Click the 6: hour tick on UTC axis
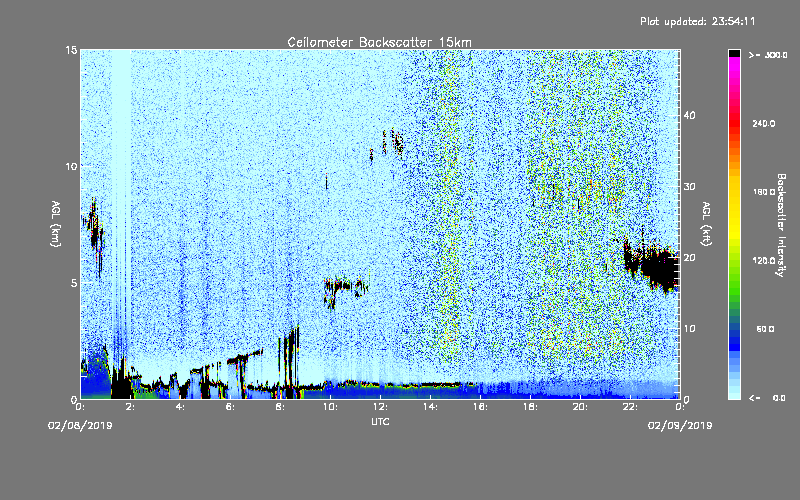This screenshot has height=500, width=800. (231, 407)
